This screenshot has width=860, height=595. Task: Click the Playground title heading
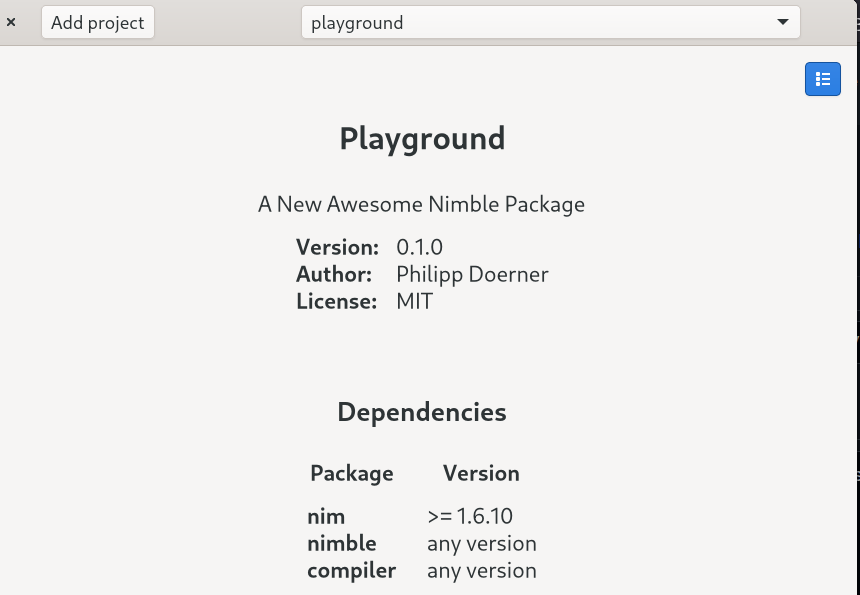(422, 138)
